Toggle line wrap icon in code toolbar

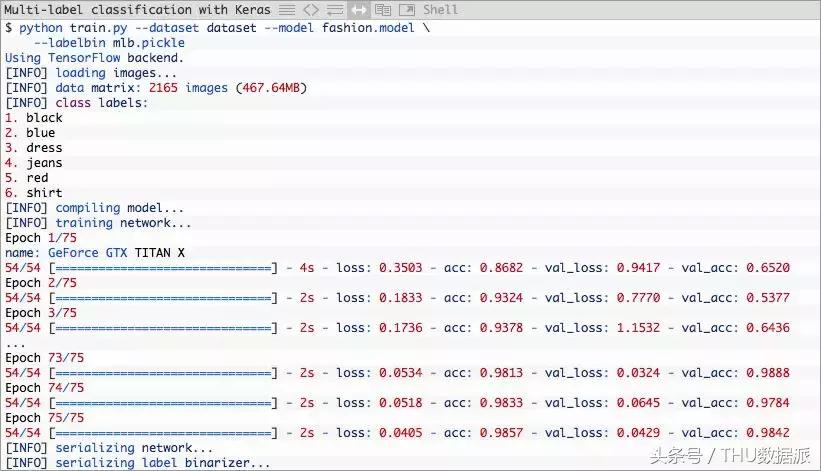pyautogui.click(x=335, y=9)
